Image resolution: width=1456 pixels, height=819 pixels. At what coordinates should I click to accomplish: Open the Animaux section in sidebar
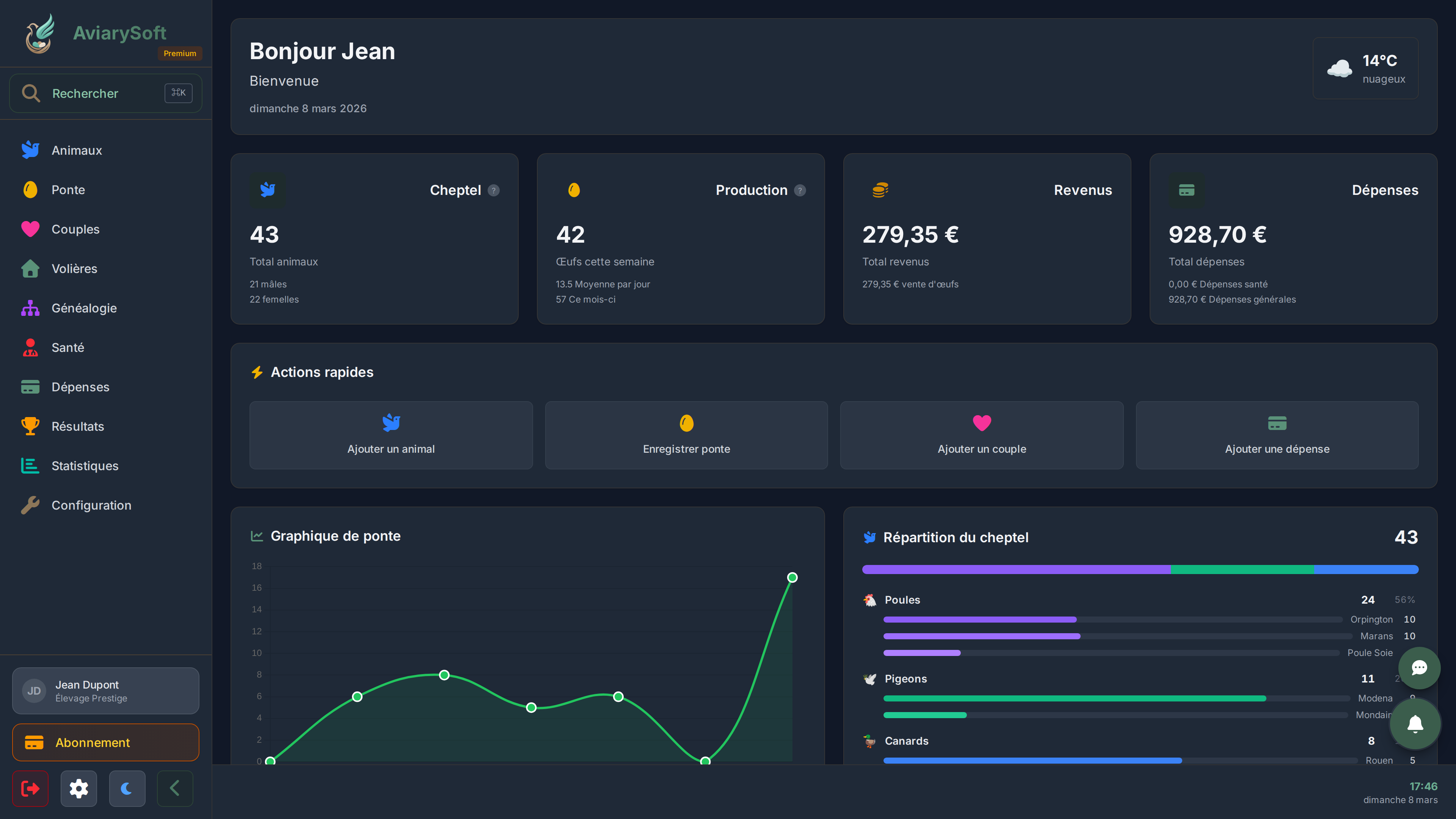coord(77,150)
